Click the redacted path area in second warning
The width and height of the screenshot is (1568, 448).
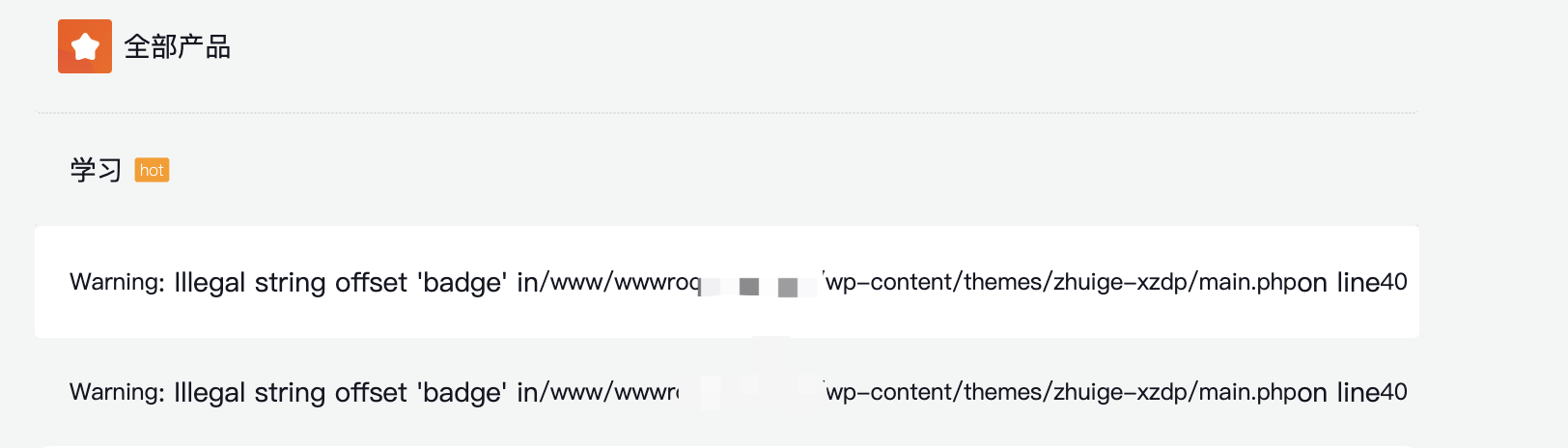[750, 391]
